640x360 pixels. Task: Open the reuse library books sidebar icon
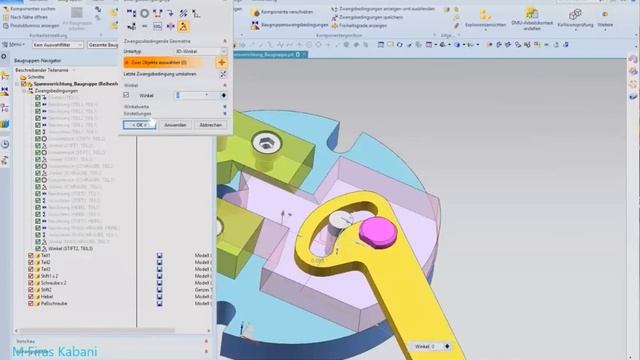[x=5, y=124]
